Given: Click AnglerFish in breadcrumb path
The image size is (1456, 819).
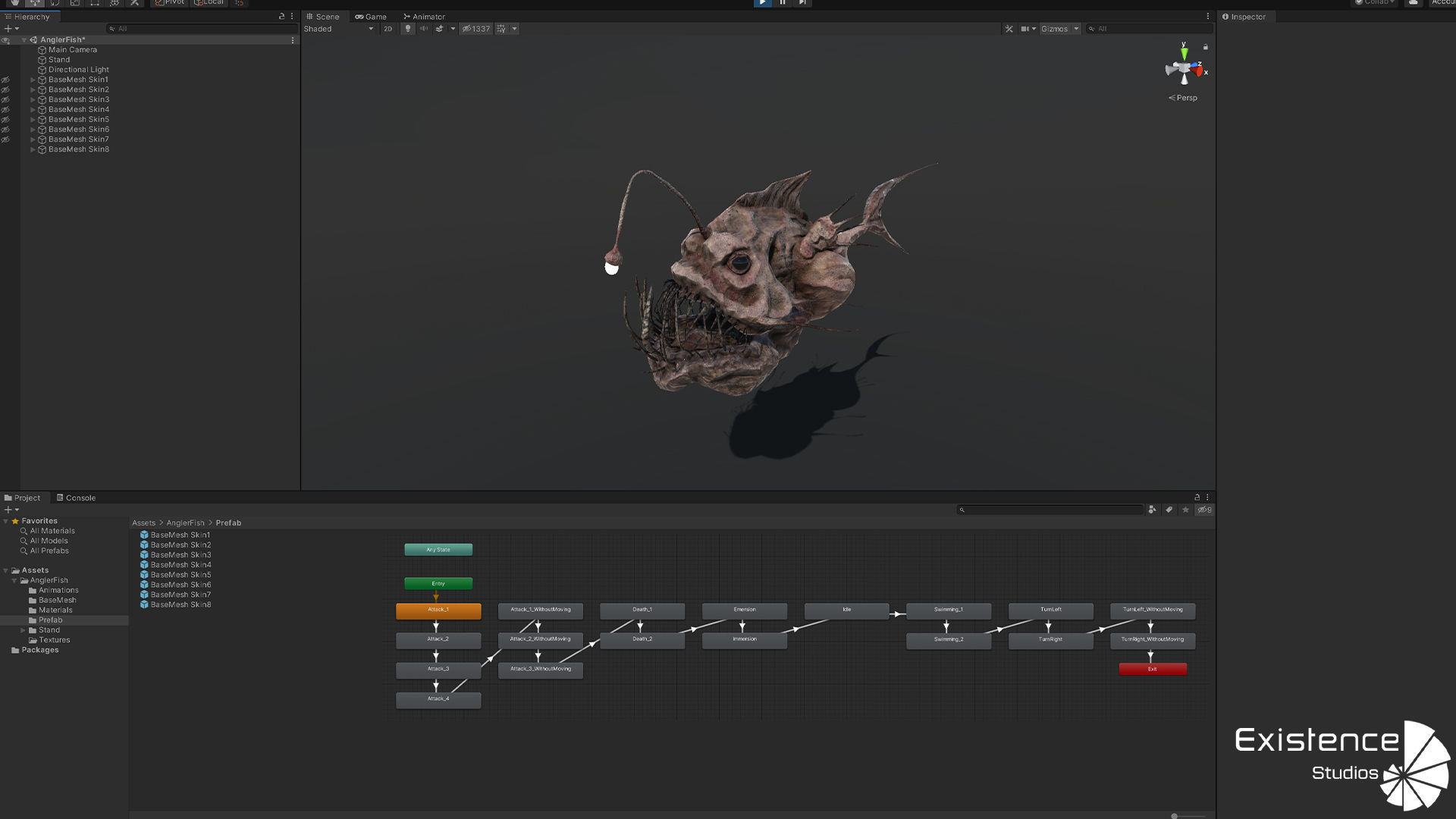Looking at the screenshot, I should click(x=185, y=523).
